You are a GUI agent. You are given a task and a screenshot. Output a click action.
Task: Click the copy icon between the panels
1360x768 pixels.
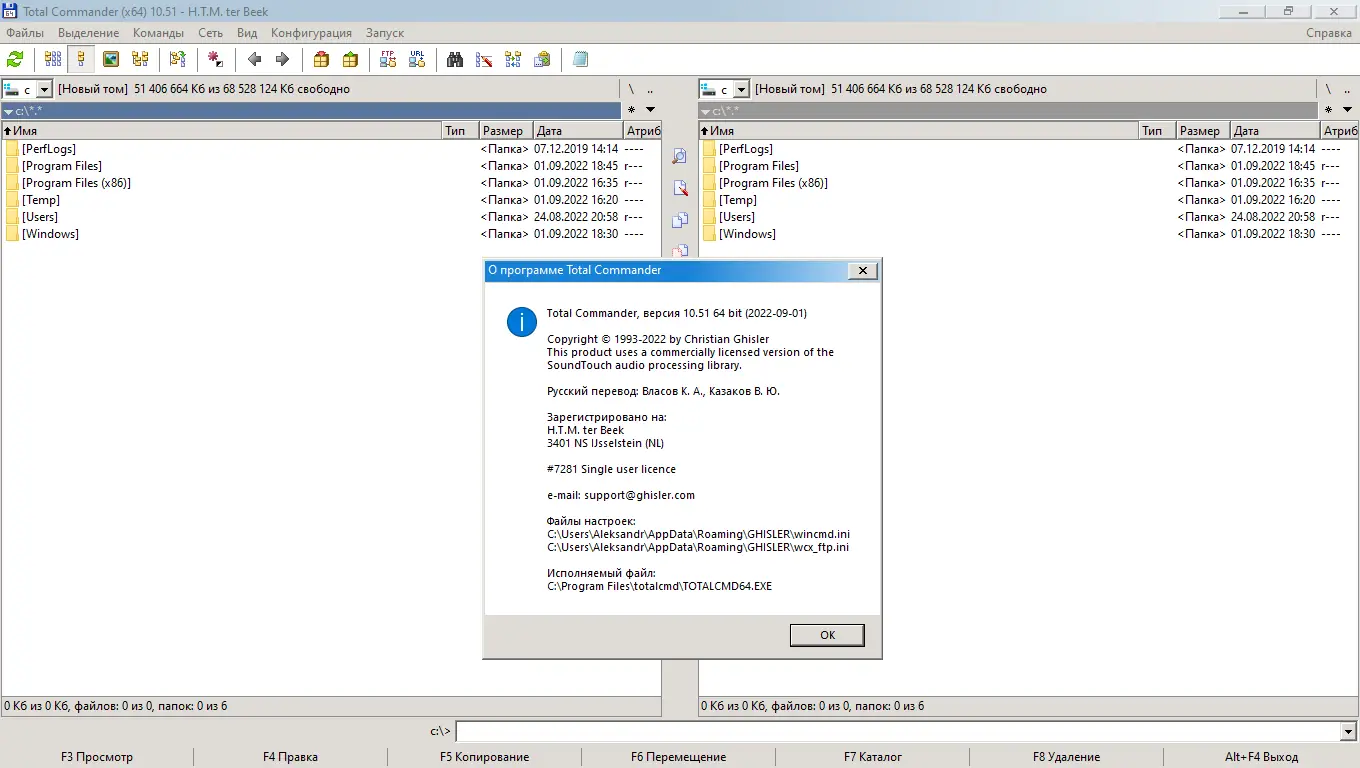pos(680,220)
